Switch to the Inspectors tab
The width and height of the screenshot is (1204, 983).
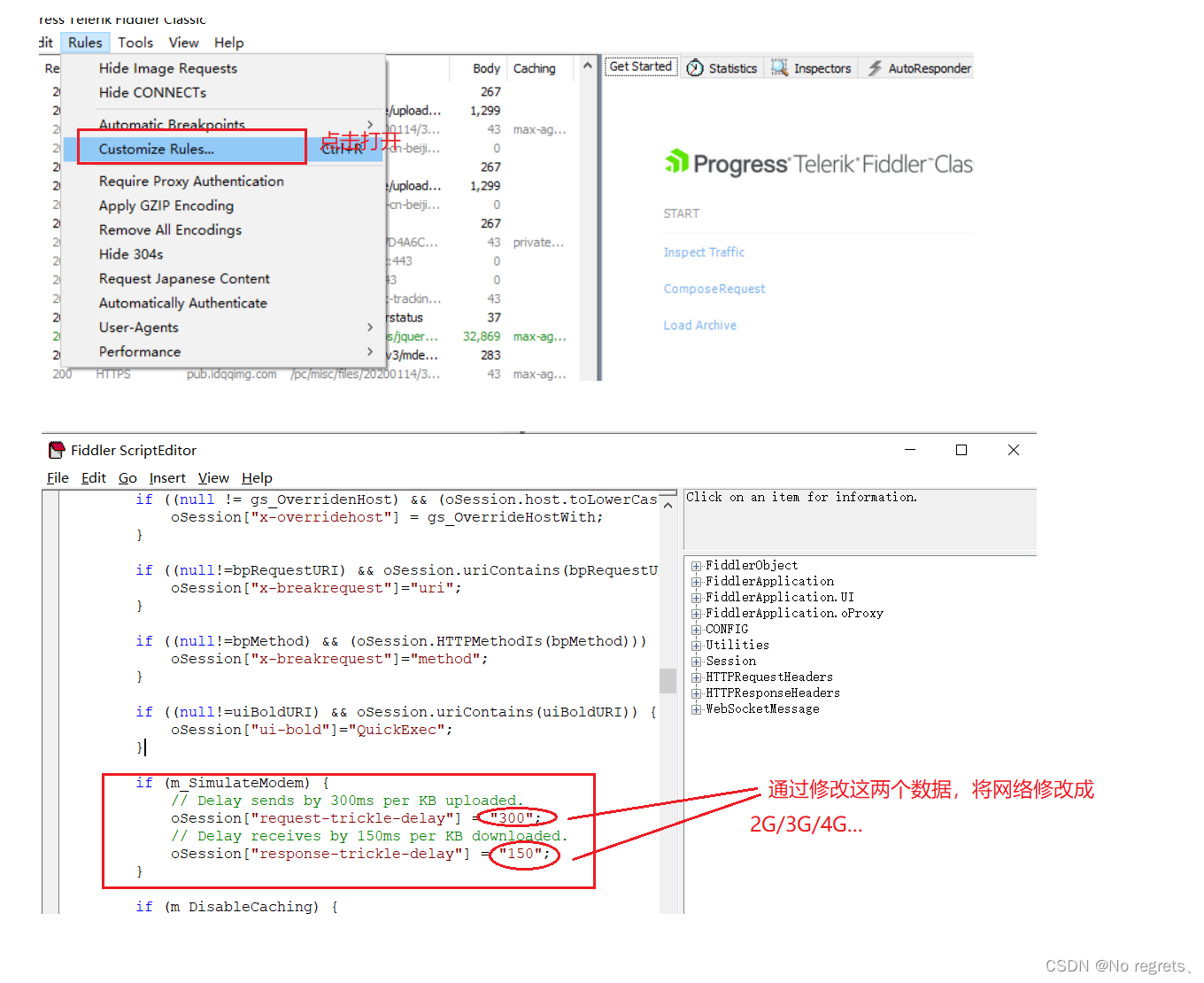811,67
